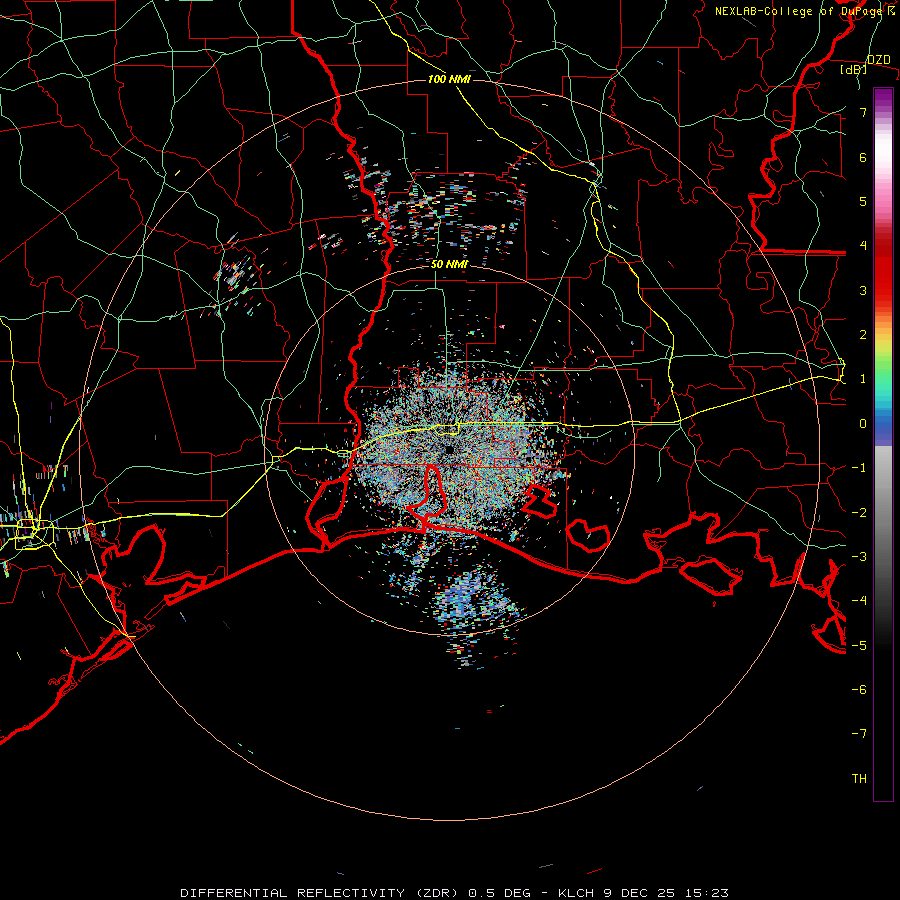Click the 100 NMI range ring label
This screenshot has height=900, width=900.
tap(449, 79)
